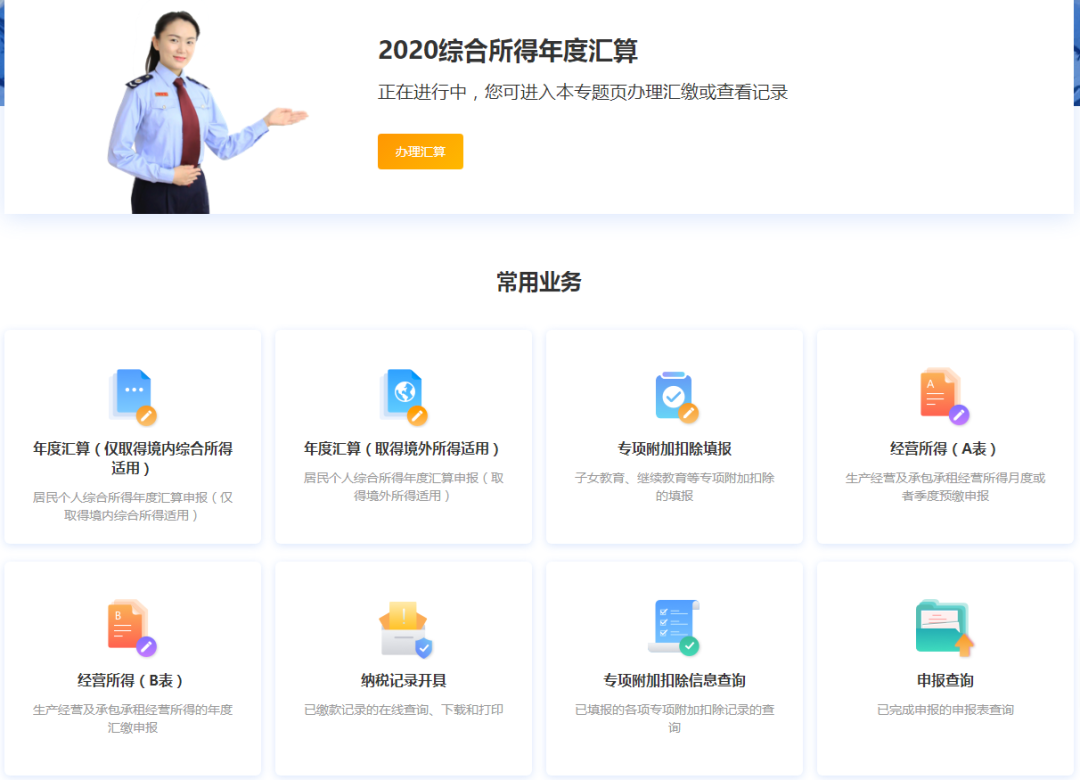1080x780 pixels.
Task: Click the globe document icon for overseas income filing
Action: click(404, 393)
